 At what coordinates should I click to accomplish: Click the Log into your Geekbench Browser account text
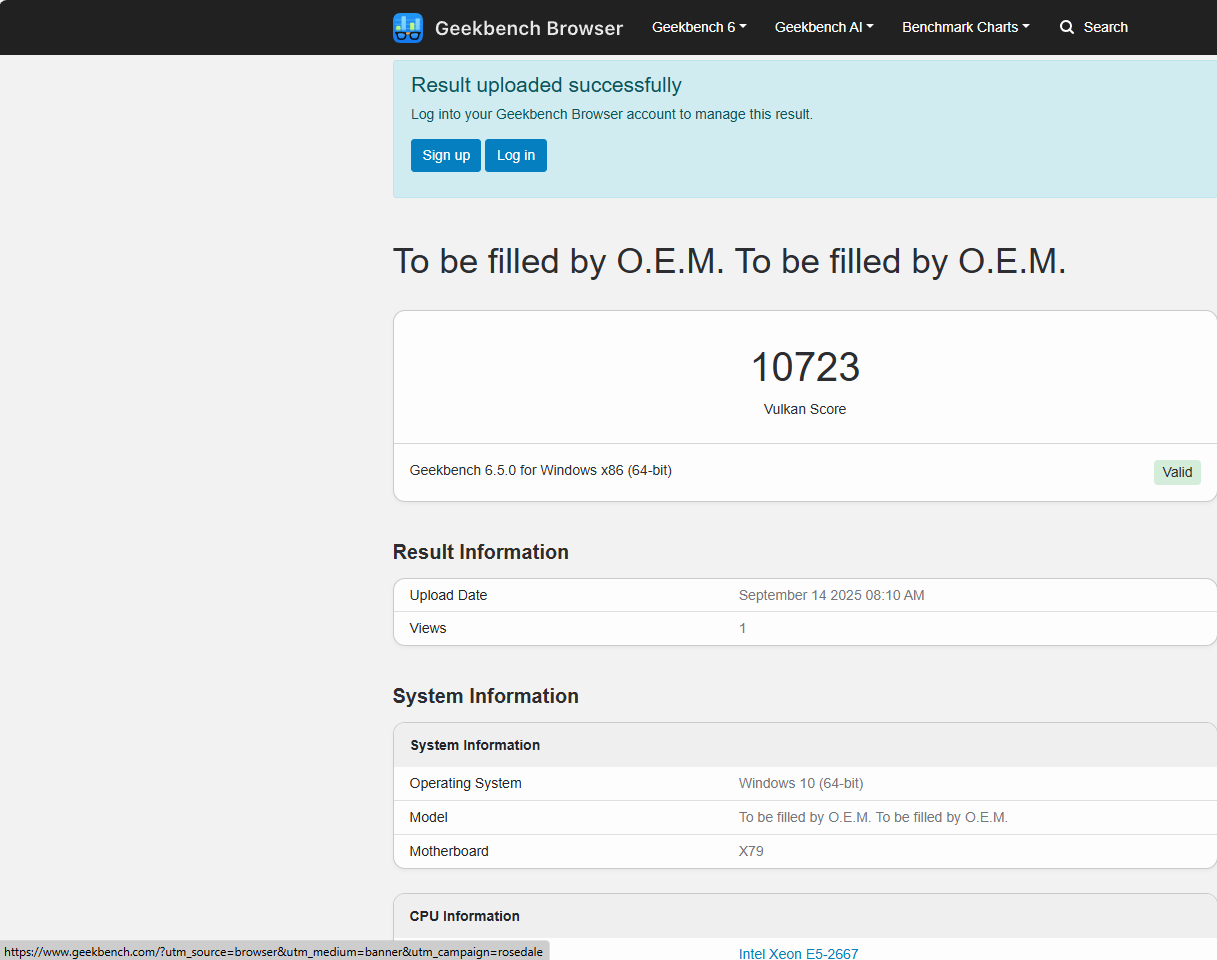click(x=612, y=114)
